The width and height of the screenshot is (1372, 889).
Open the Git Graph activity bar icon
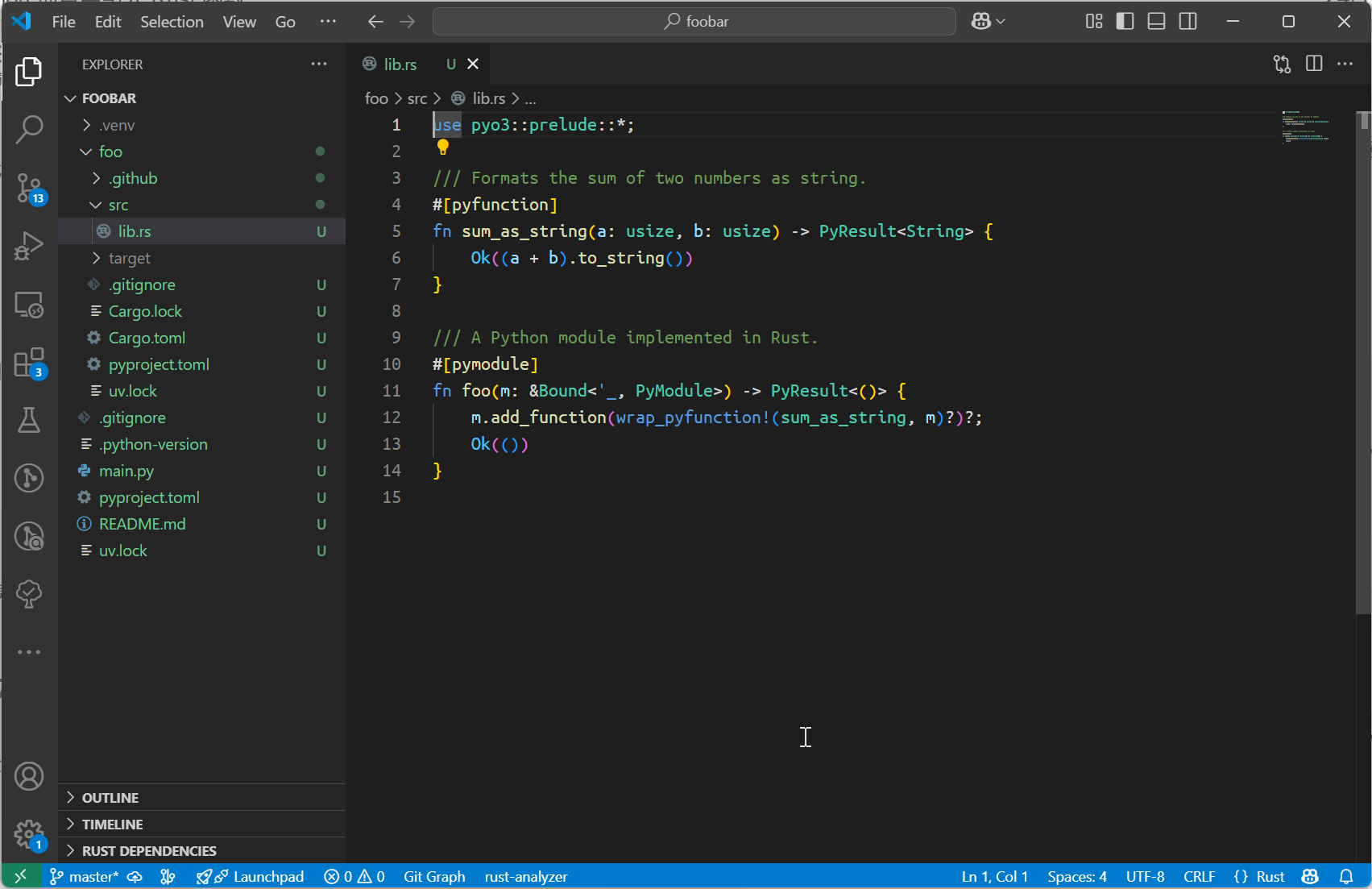(x=29, y=478)
